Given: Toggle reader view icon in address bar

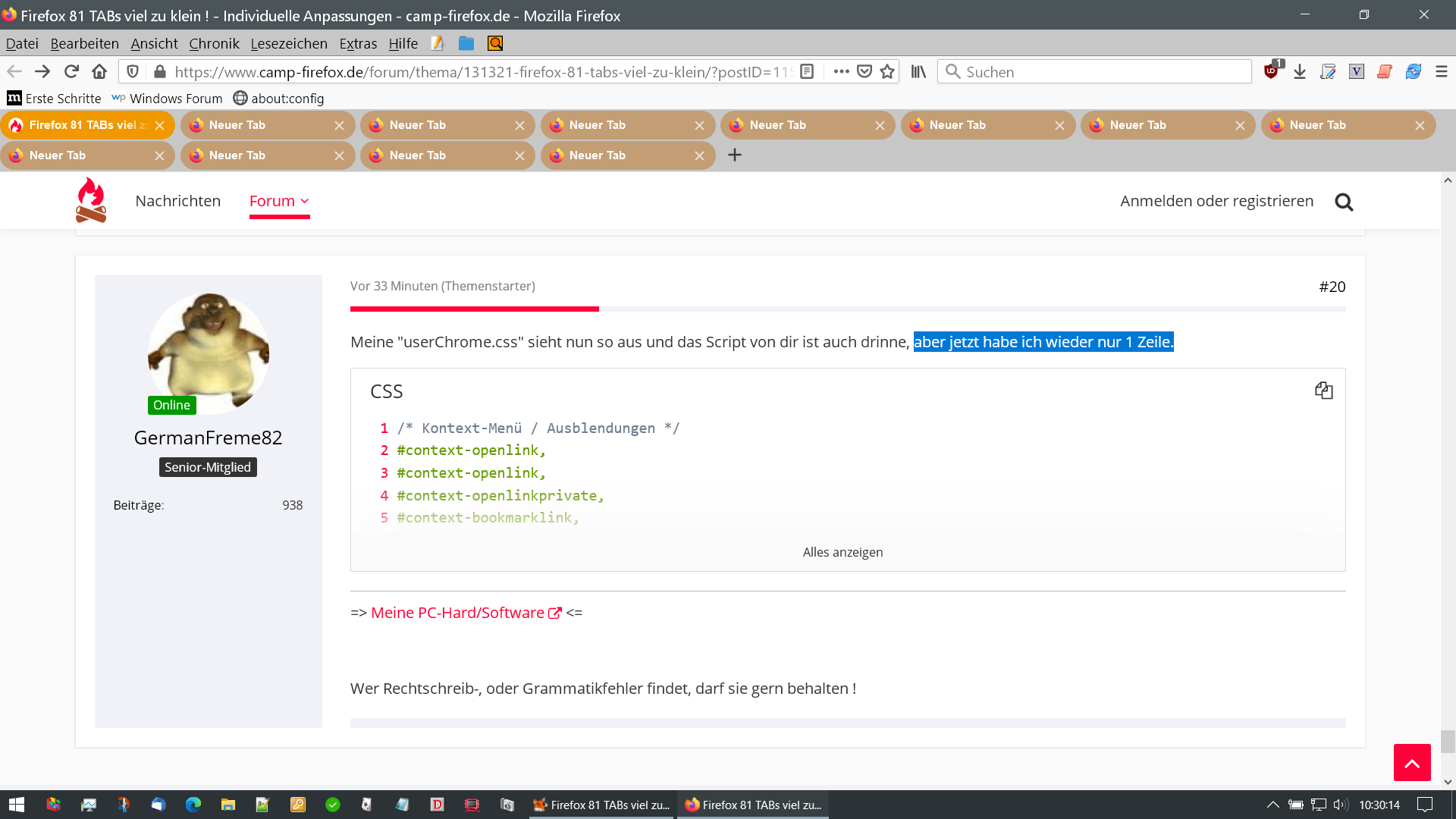Looking at the screenshot, I should (807, 71).
